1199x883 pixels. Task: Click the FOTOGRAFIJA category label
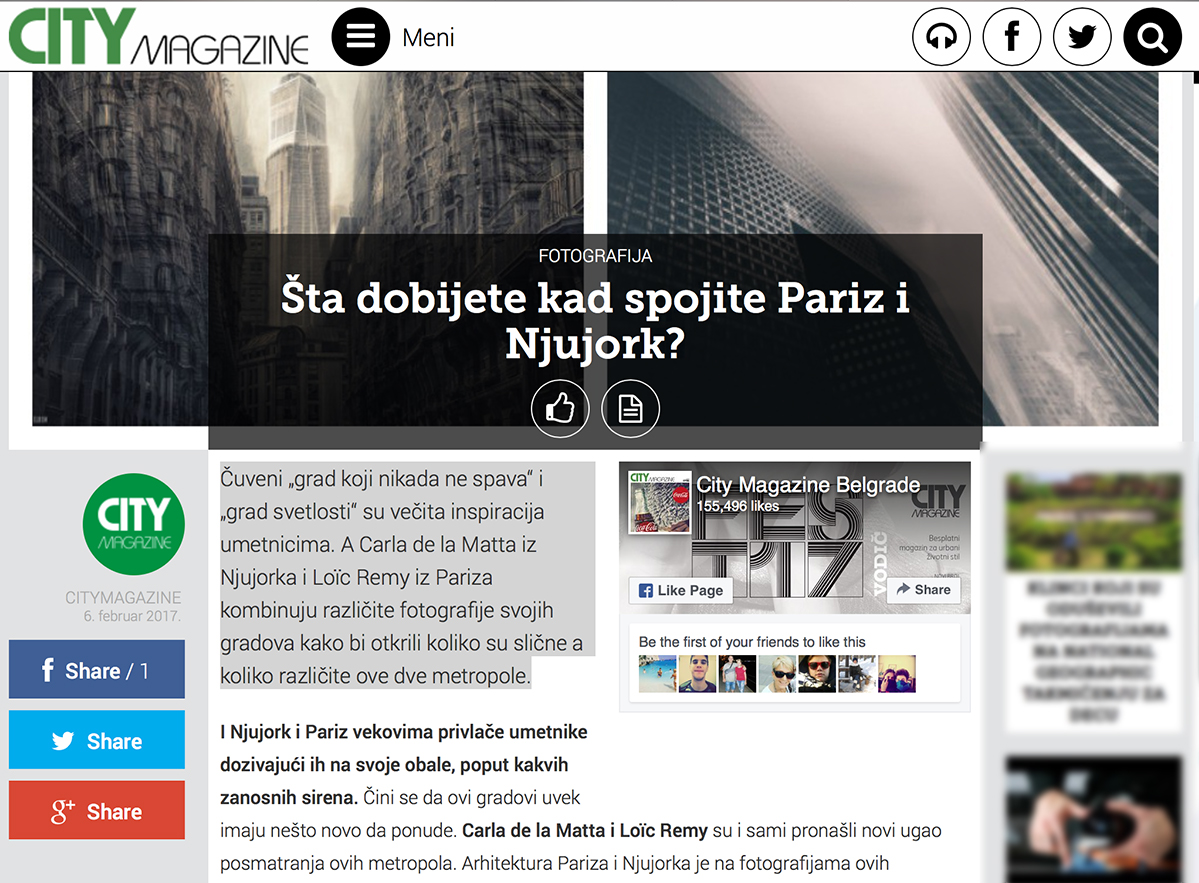[595, 256]
